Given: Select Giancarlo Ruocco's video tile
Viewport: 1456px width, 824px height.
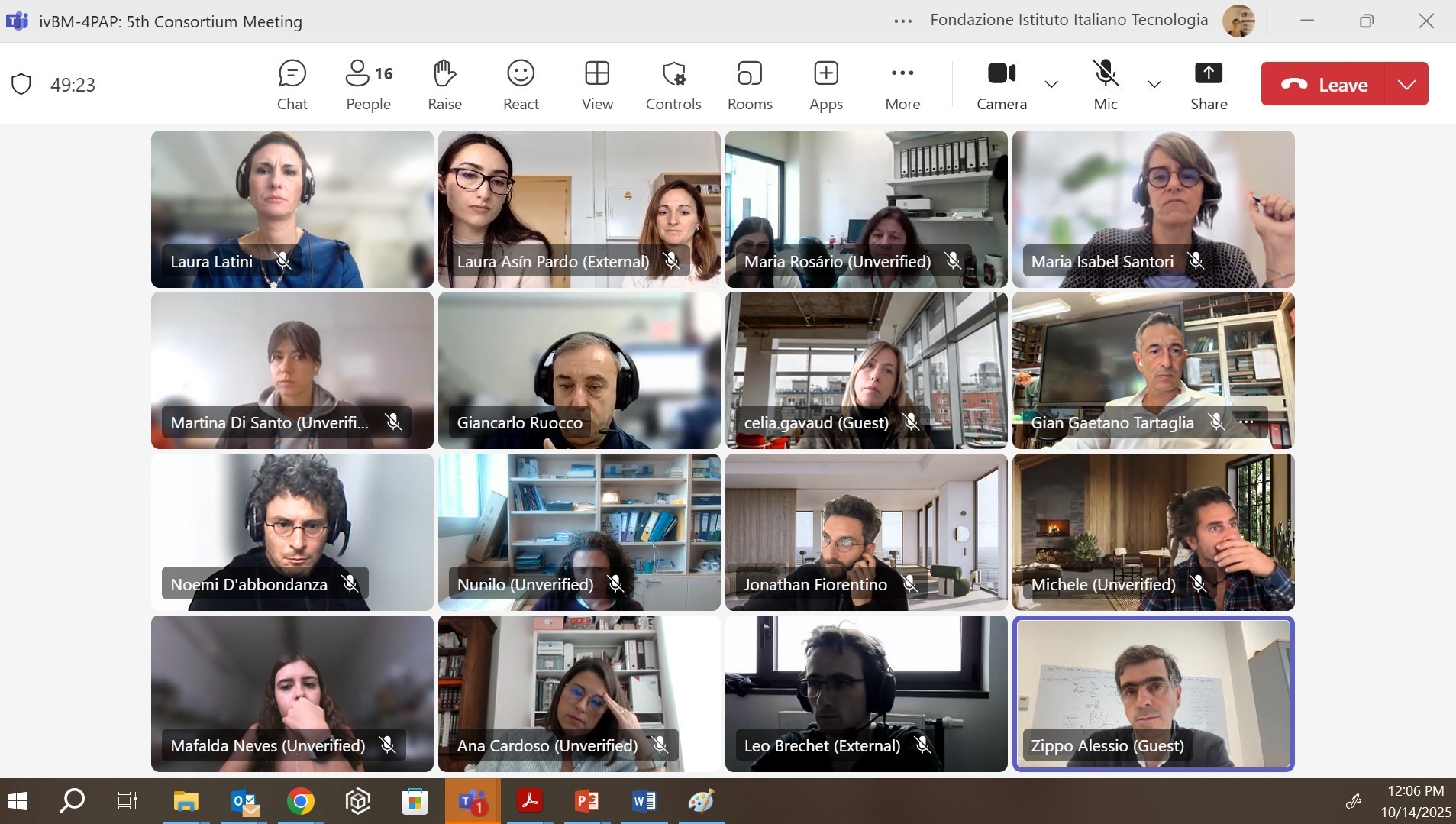Looking at the screenshot, I should (x=579, y=370).
